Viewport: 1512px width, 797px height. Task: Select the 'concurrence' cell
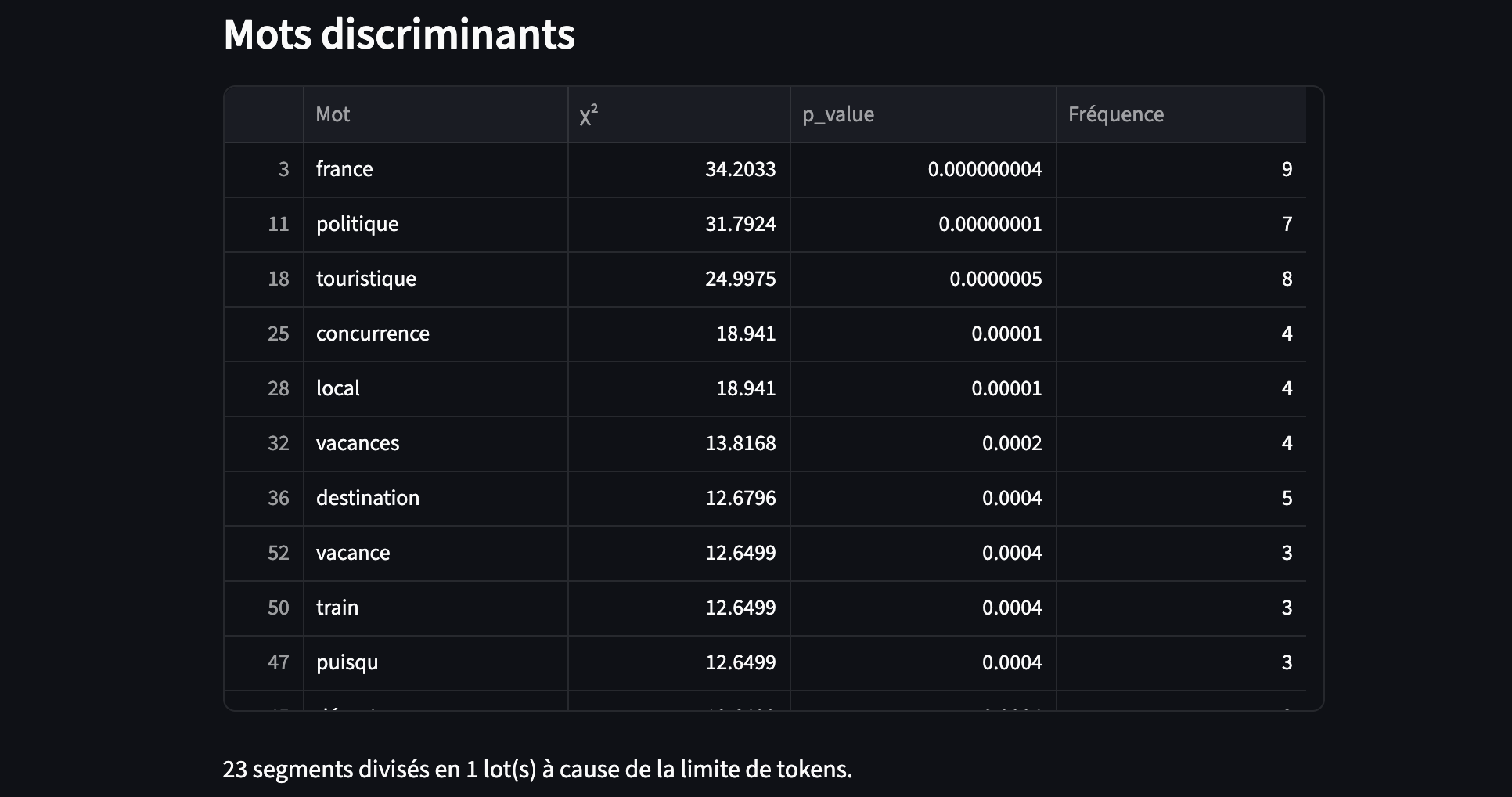435,334
